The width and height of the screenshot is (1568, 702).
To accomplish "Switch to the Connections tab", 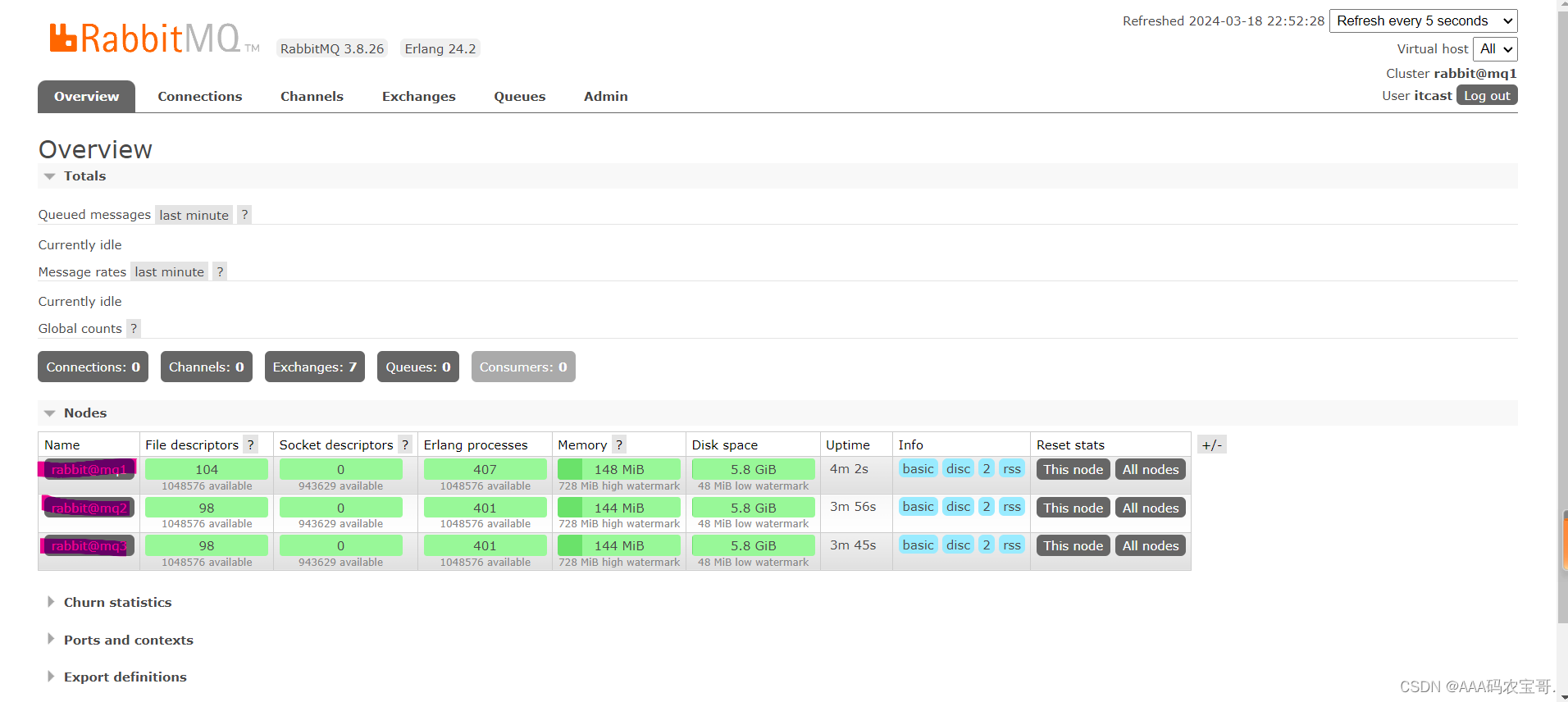I will pos(200,96).
